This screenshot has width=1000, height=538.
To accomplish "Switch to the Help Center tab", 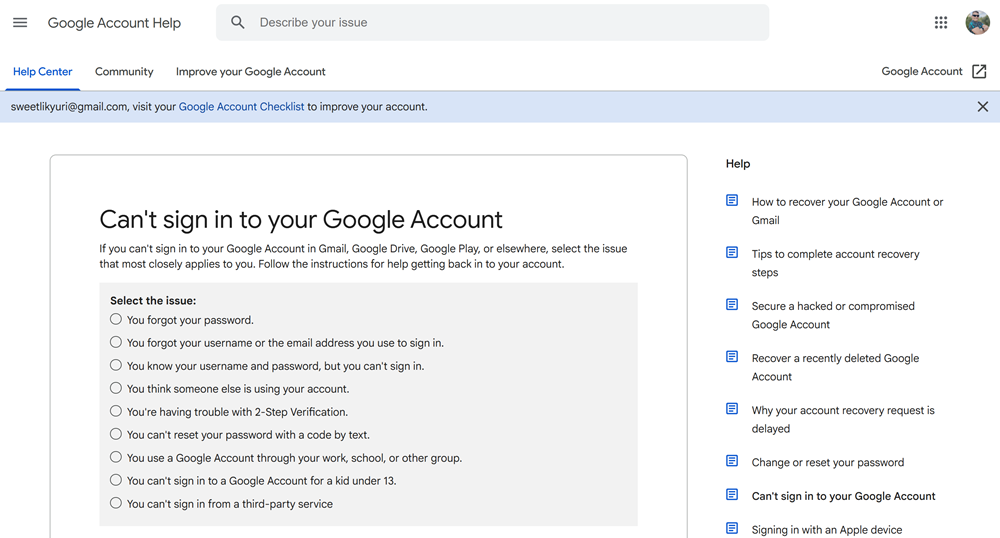I will 43,71.
